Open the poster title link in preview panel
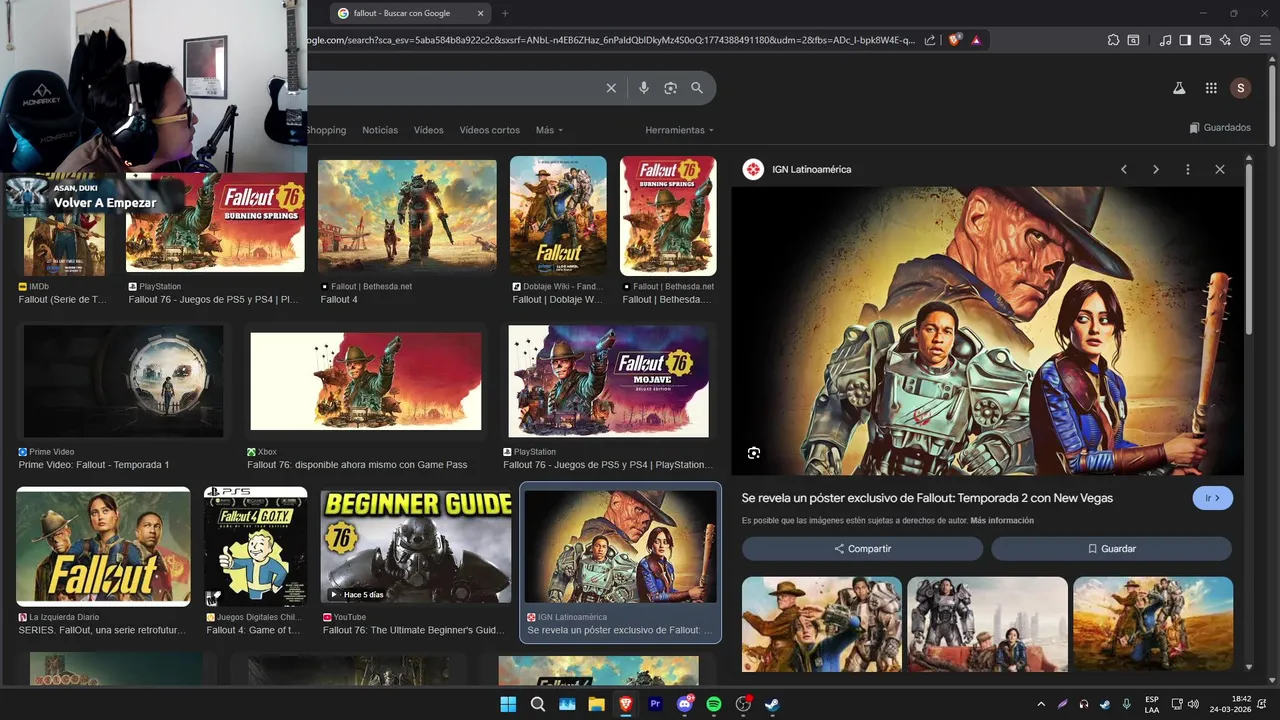The width and height of the screenshot is (1280, 720). pyautogui.click(x=927, y=498)
